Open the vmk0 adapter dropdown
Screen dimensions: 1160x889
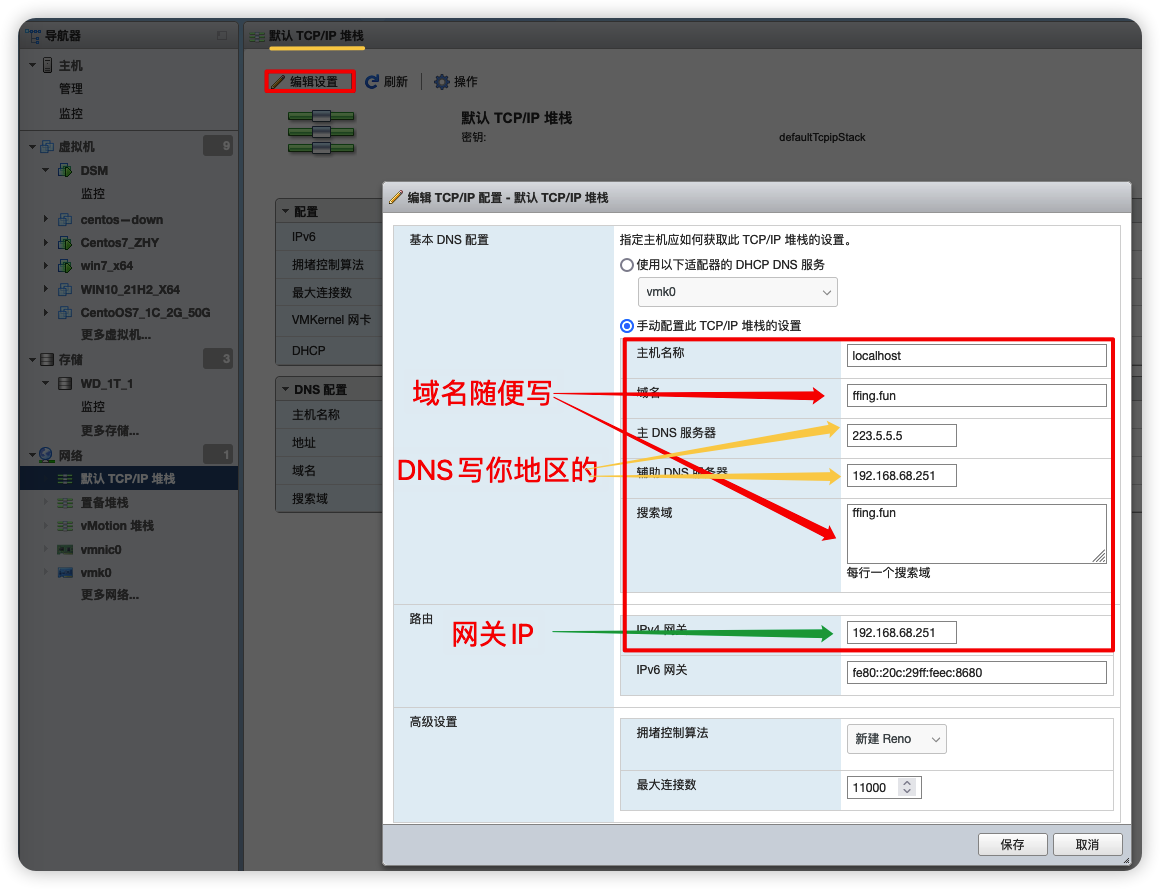[737, 292]
